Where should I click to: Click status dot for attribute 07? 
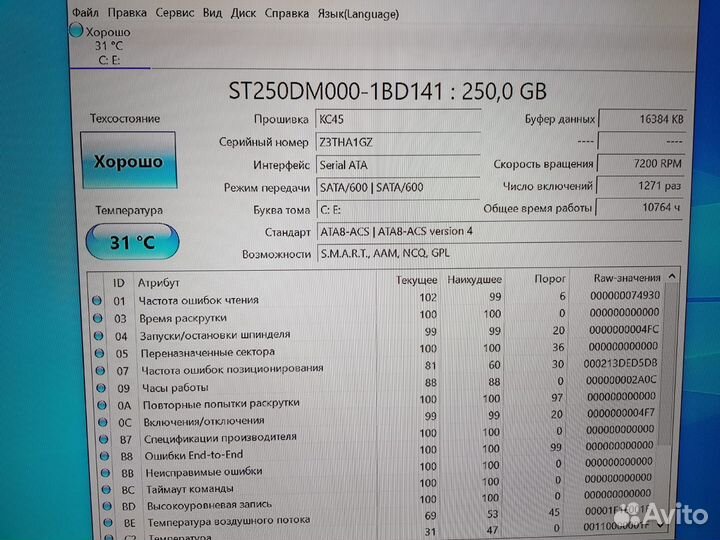[100, 370]
